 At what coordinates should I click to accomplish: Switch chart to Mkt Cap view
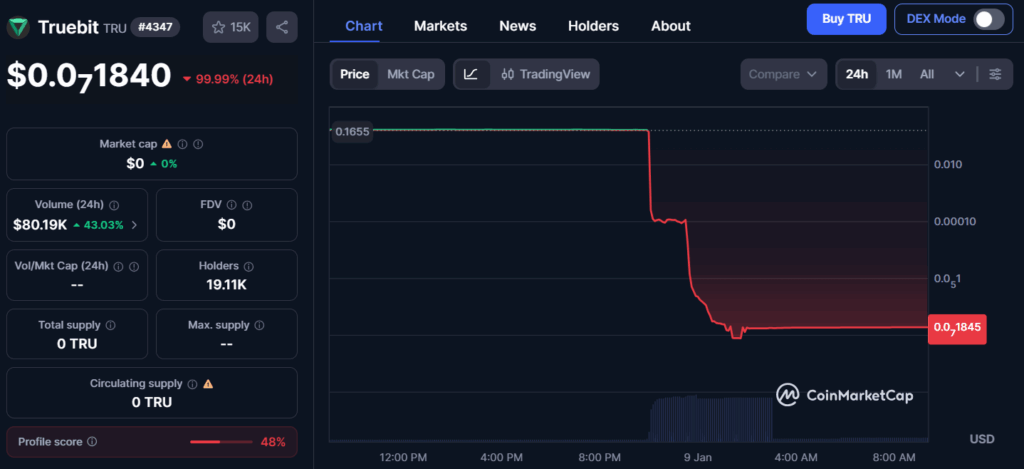tap(411, 74)
